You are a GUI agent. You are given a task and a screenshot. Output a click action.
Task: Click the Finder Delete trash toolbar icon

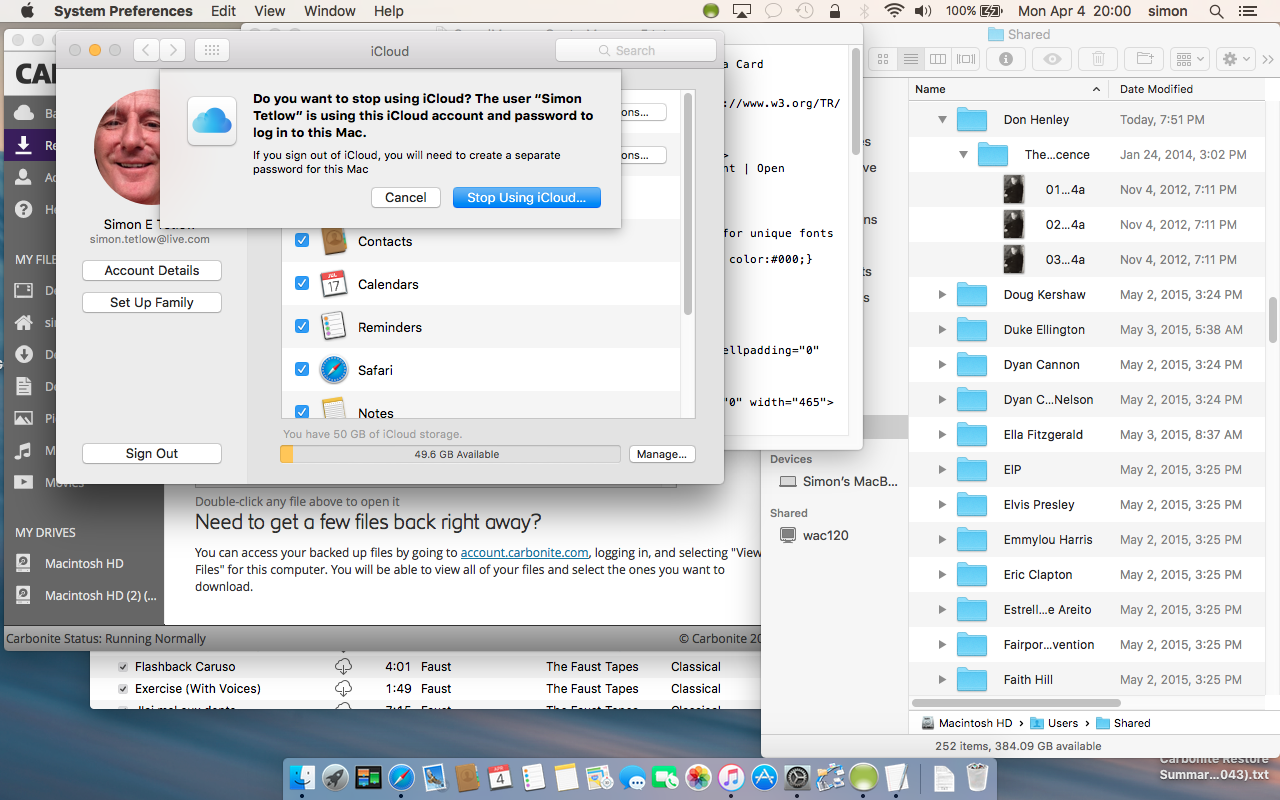click(x=1098, y=59)
